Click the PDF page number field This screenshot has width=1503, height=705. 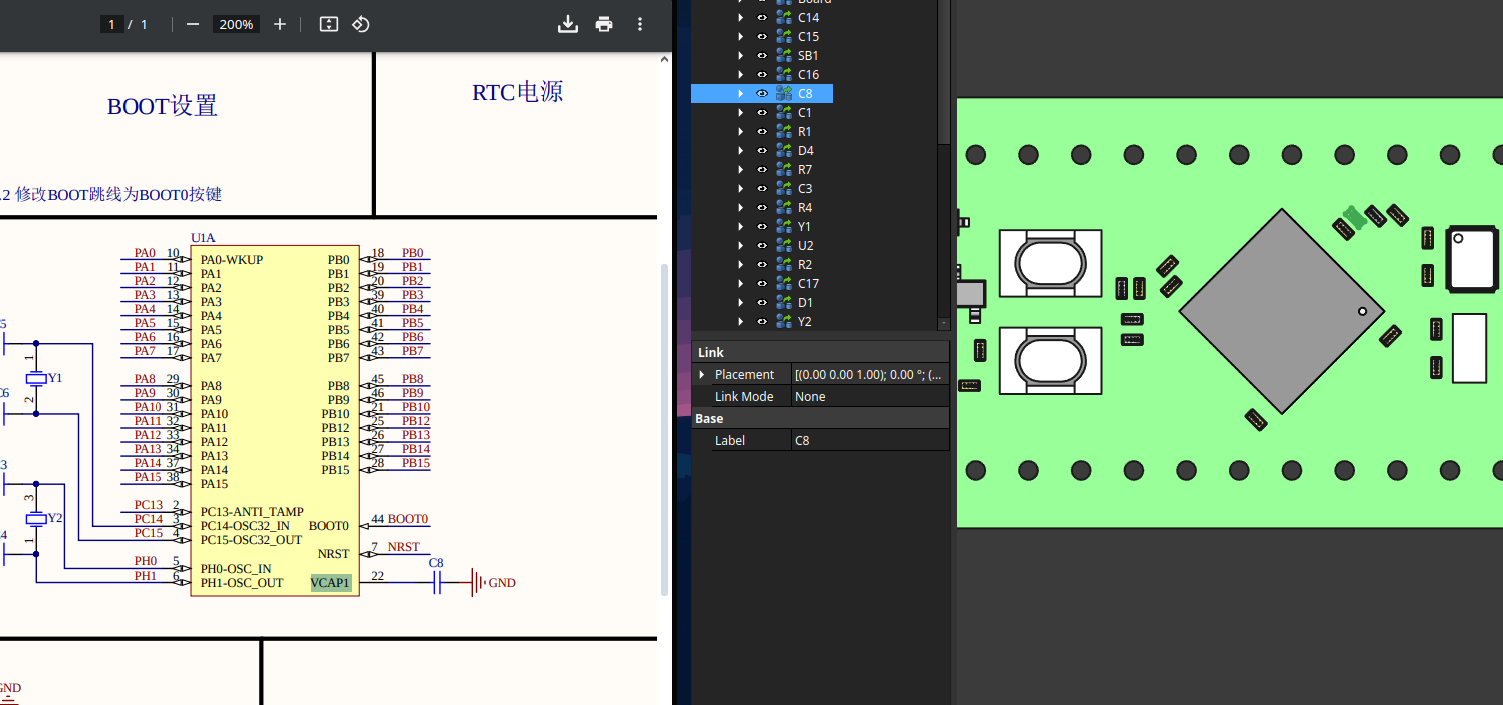(112, 24)
